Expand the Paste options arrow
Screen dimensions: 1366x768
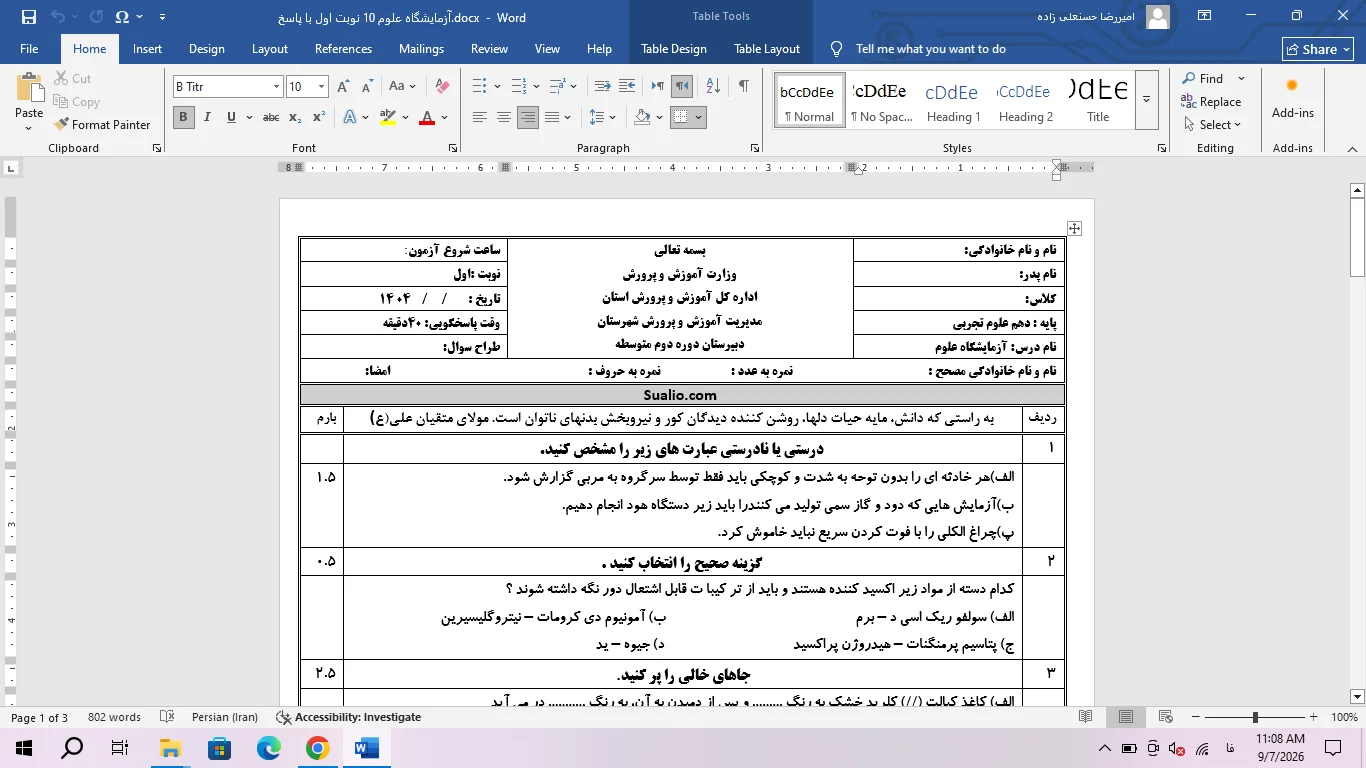[29, 128]
